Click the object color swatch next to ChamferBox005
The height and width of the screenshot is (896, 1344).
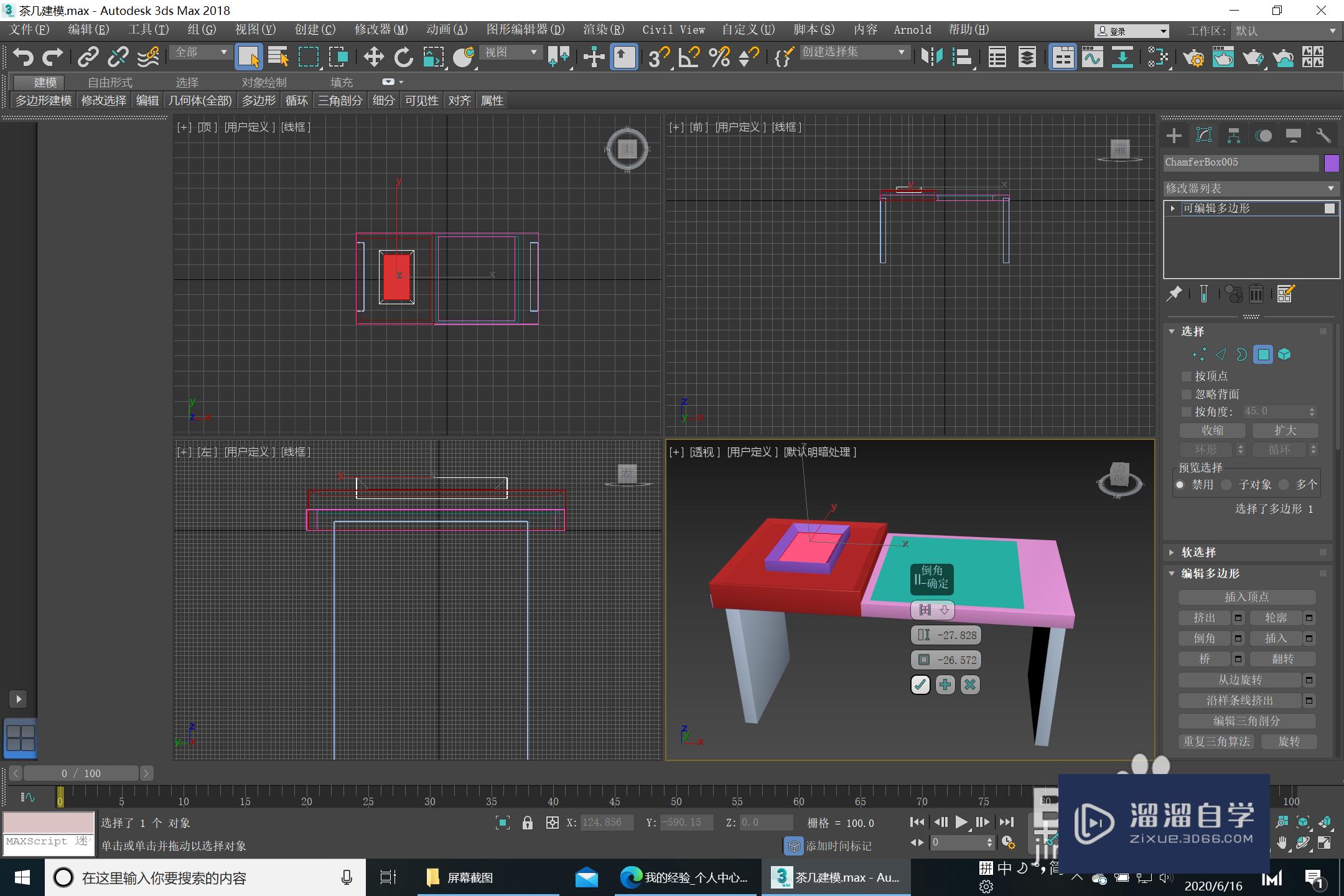tap(1331, 162)
